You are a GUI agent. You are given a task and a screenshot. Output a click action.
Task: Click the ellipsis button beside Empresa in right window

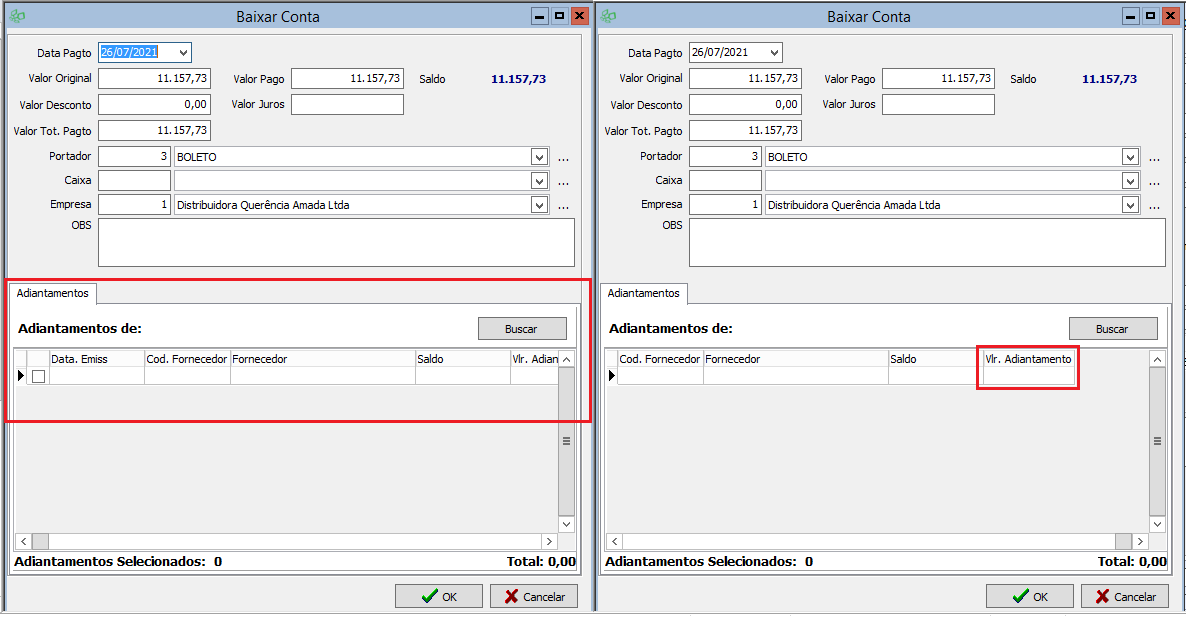(1154, 206)
